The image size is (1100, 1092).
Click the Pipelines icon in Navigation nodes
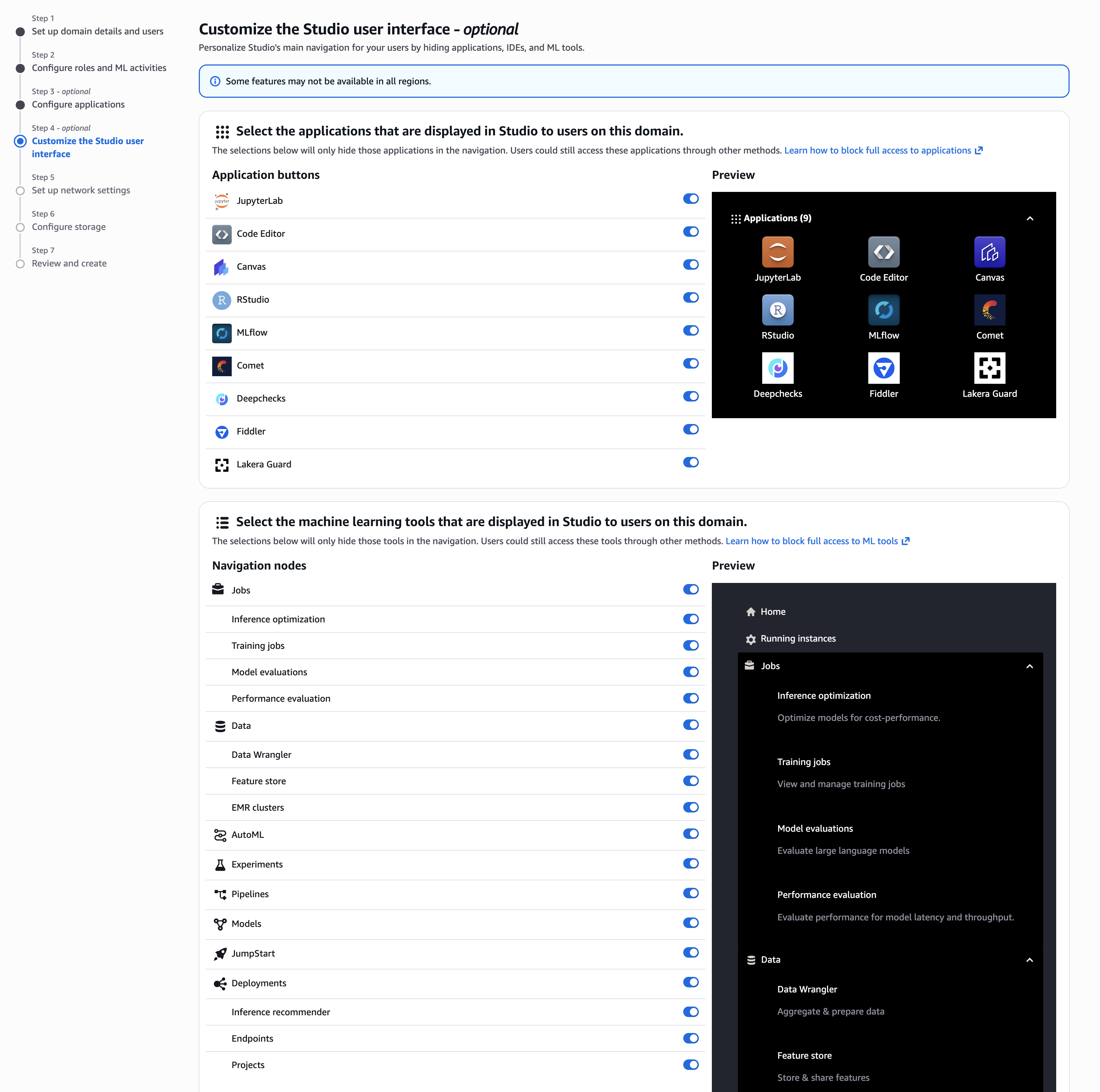[x=220, y=894]
